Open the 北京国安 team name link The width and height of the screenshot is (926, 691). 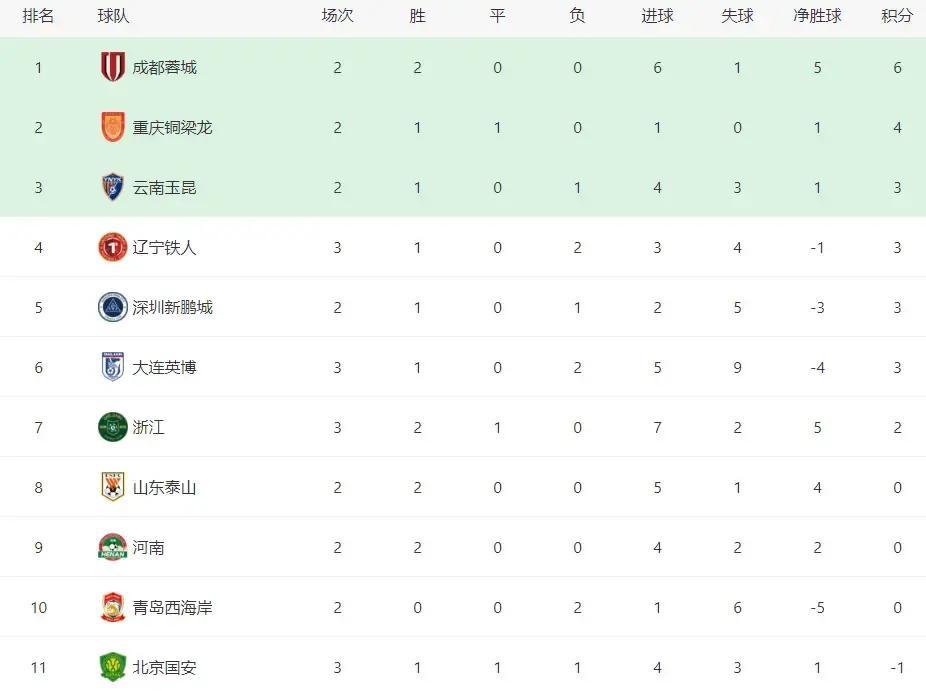pos(165,667)
